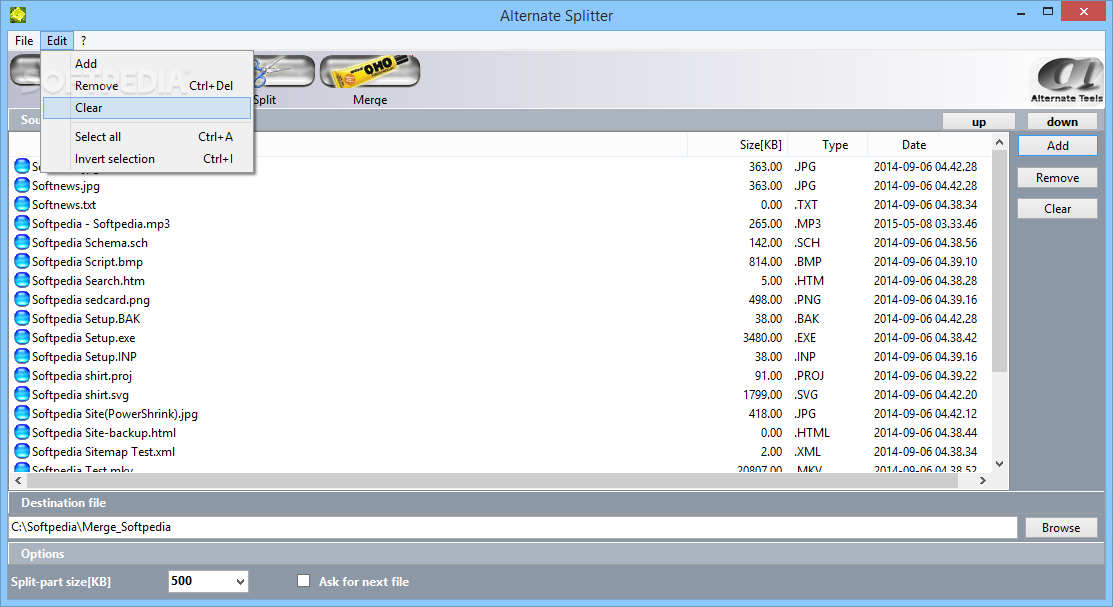Click the vertical scrollbar up arrow

point(999,142)
